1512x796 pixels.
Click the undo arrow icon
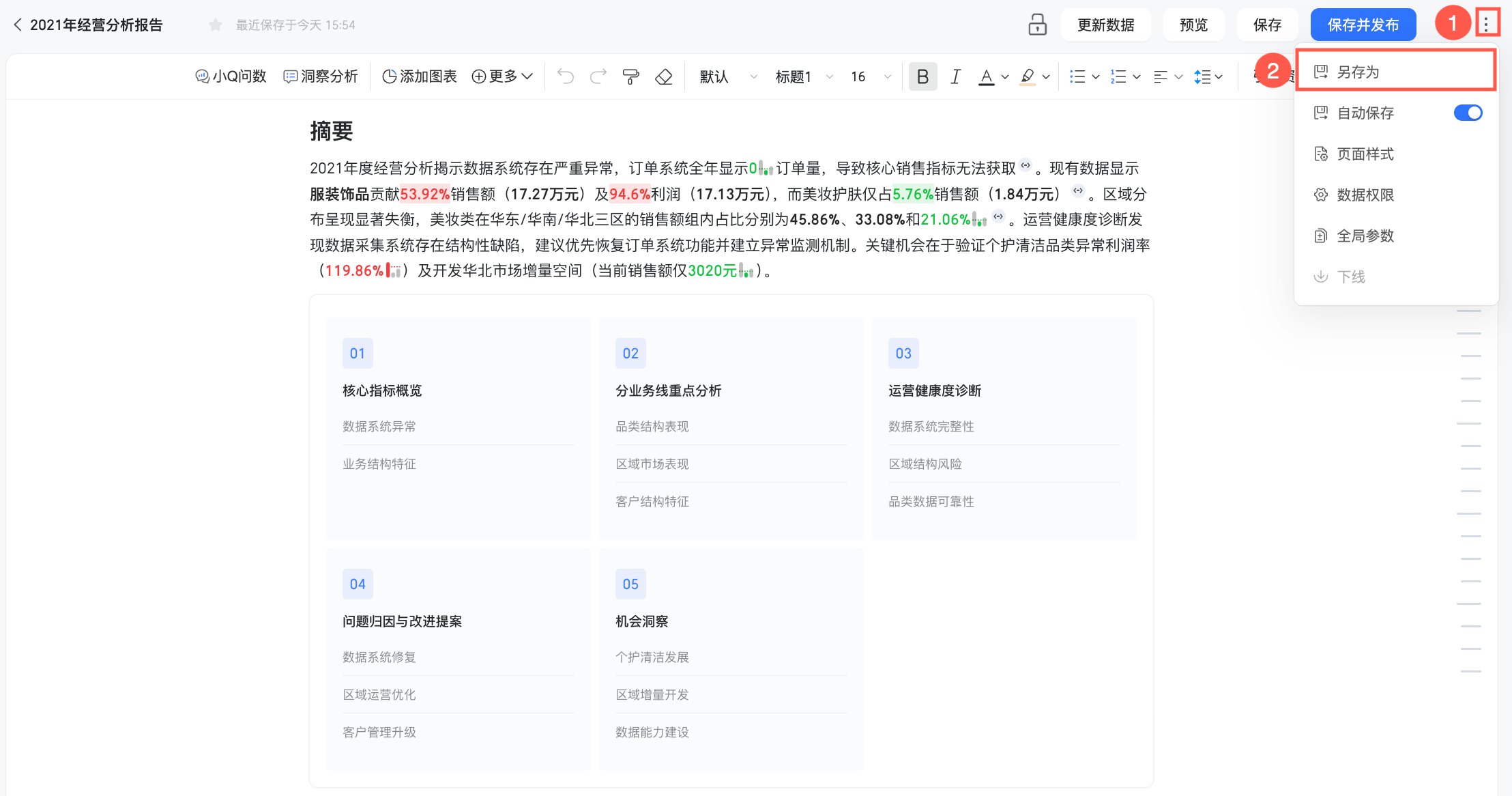pos(565,76)
